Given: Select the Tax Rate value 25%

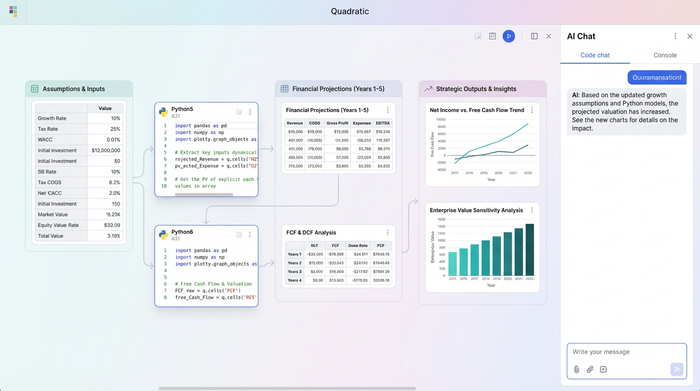Looking at the screenshot, I should [x=115, y=129].
